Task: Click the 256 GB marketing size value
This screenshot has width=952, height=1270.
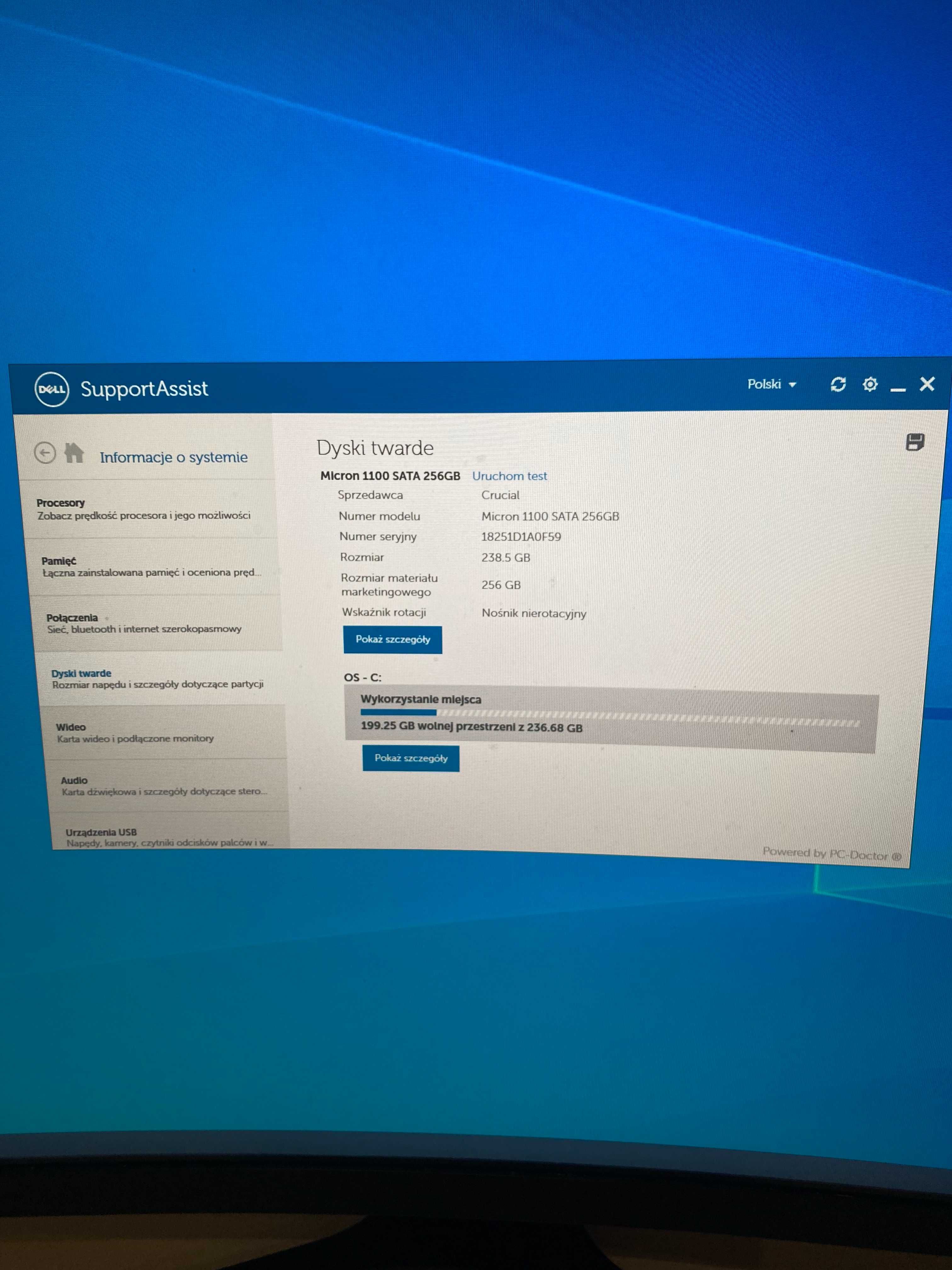Action: click(x=500, y=585)
